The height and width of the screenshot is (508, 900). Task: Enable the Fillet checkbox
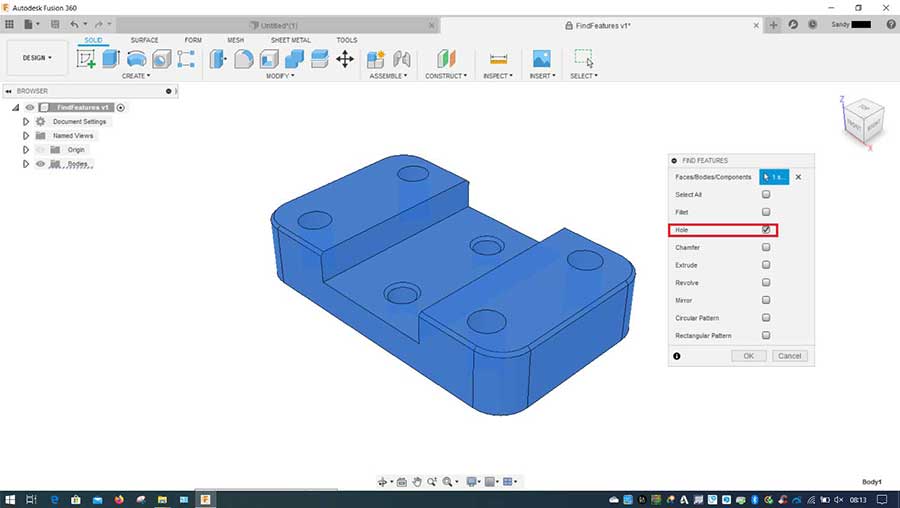pyautogui.click(x=766, y=212)
